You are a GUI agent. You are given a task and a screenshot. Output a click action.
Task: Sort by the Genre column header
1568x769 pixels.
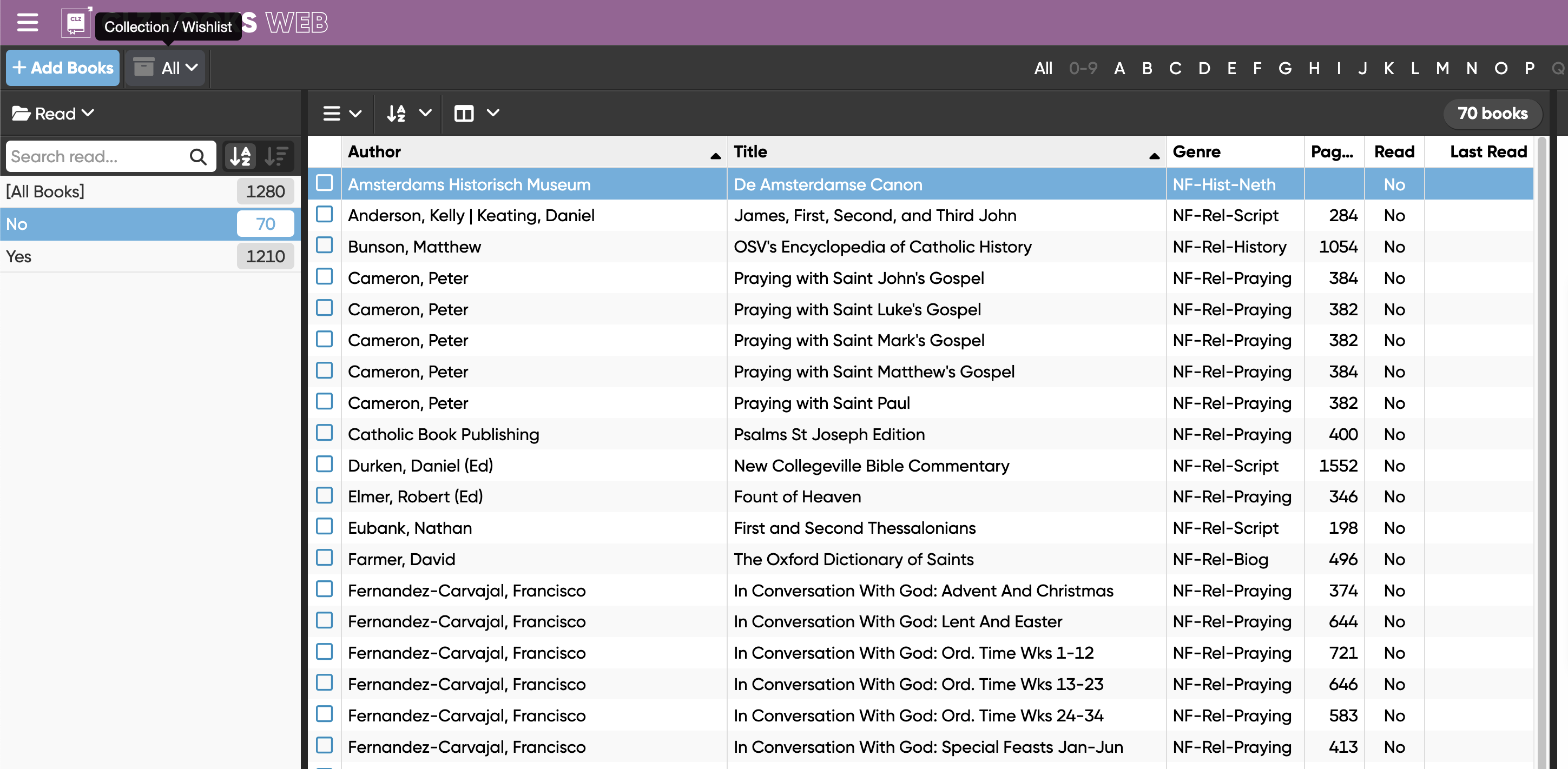(x=1196, y=151)
